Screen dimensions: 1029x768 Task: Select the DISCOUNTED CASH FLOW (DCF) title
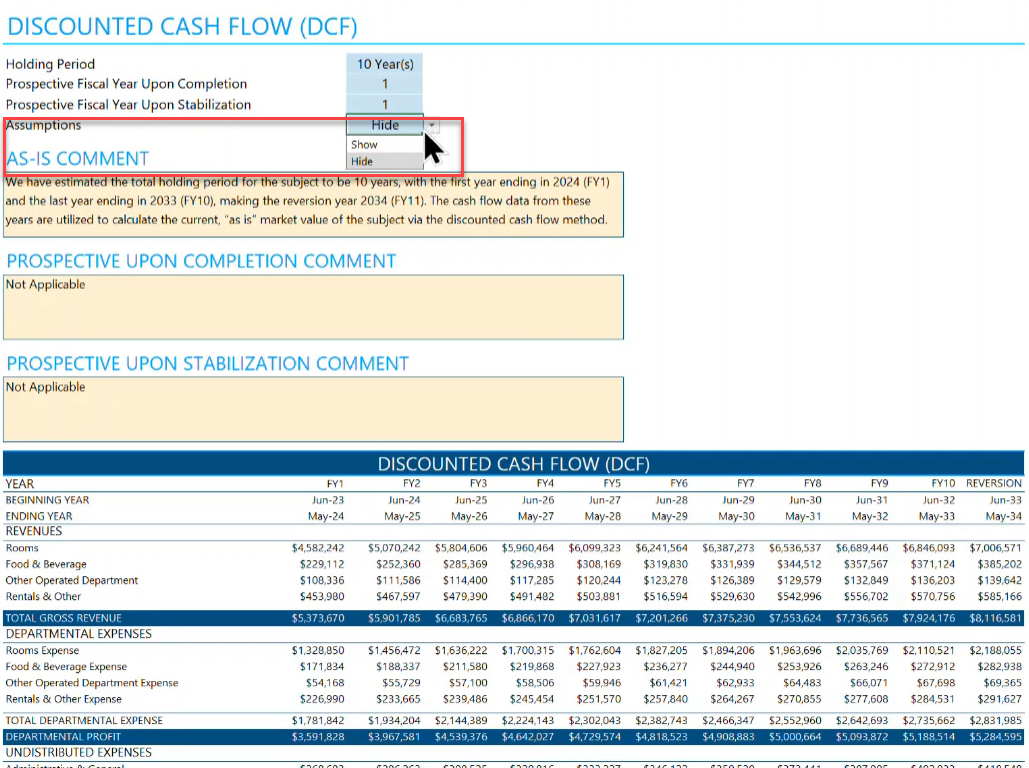pyautogui.click(x=180, y=27)
